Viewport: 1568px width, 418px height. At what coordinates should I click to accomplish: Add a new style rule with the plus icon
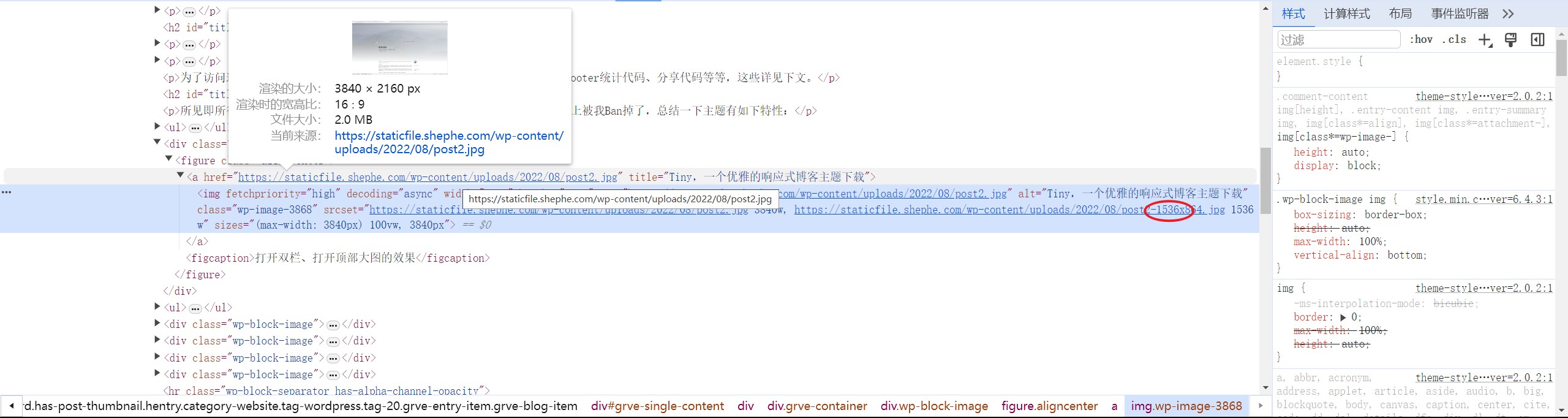point(1485,40)
